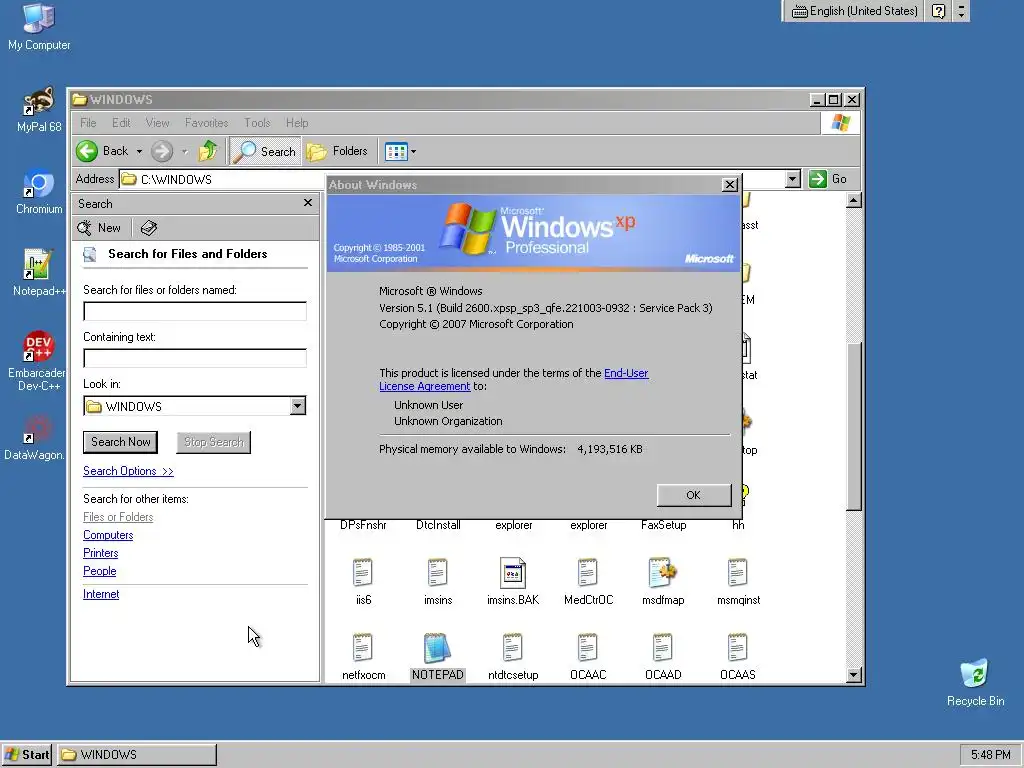Click the language bar help icon
Image resolution: width=1024 pixels, height=768 pixels.
point(938,10)
